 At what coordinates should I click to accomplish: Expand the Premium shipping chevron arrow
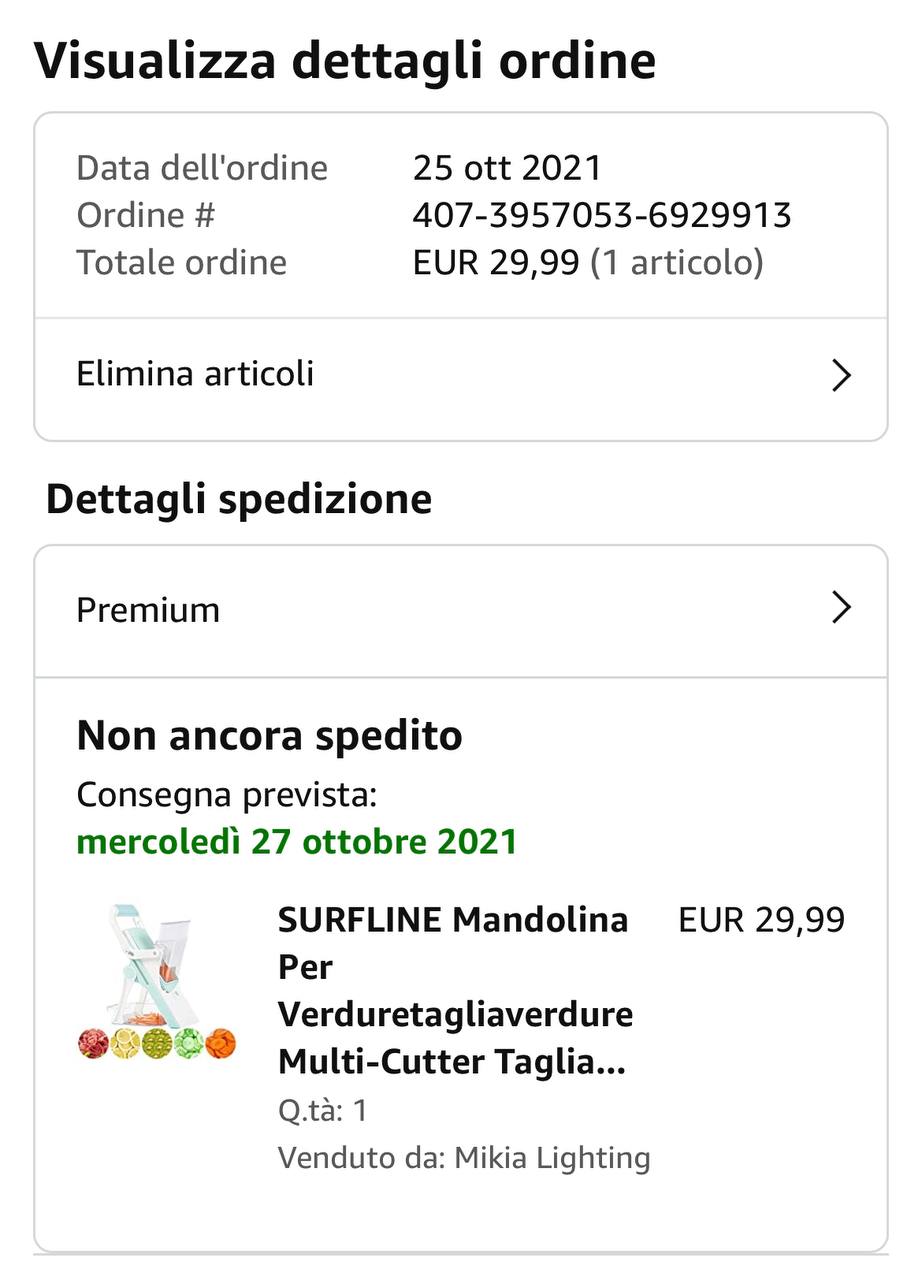point(841,608)
